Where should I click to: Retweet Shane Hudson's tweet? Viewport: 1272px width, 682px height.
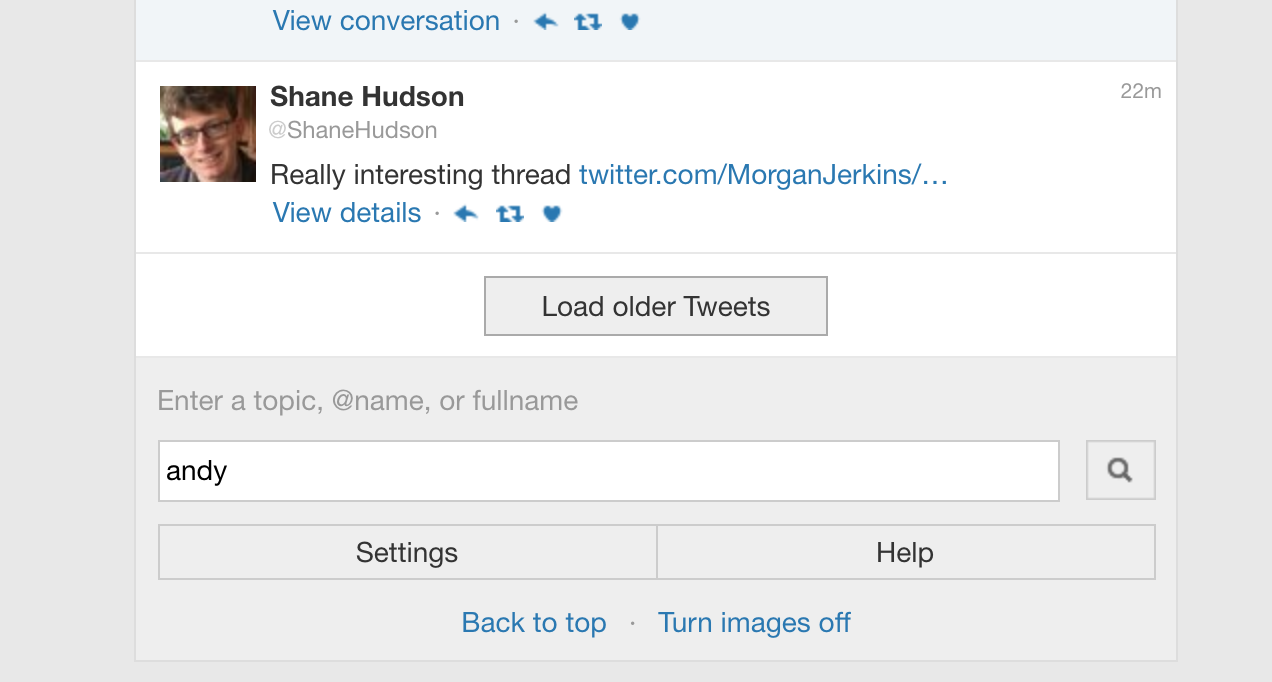[x=510, y=213]
